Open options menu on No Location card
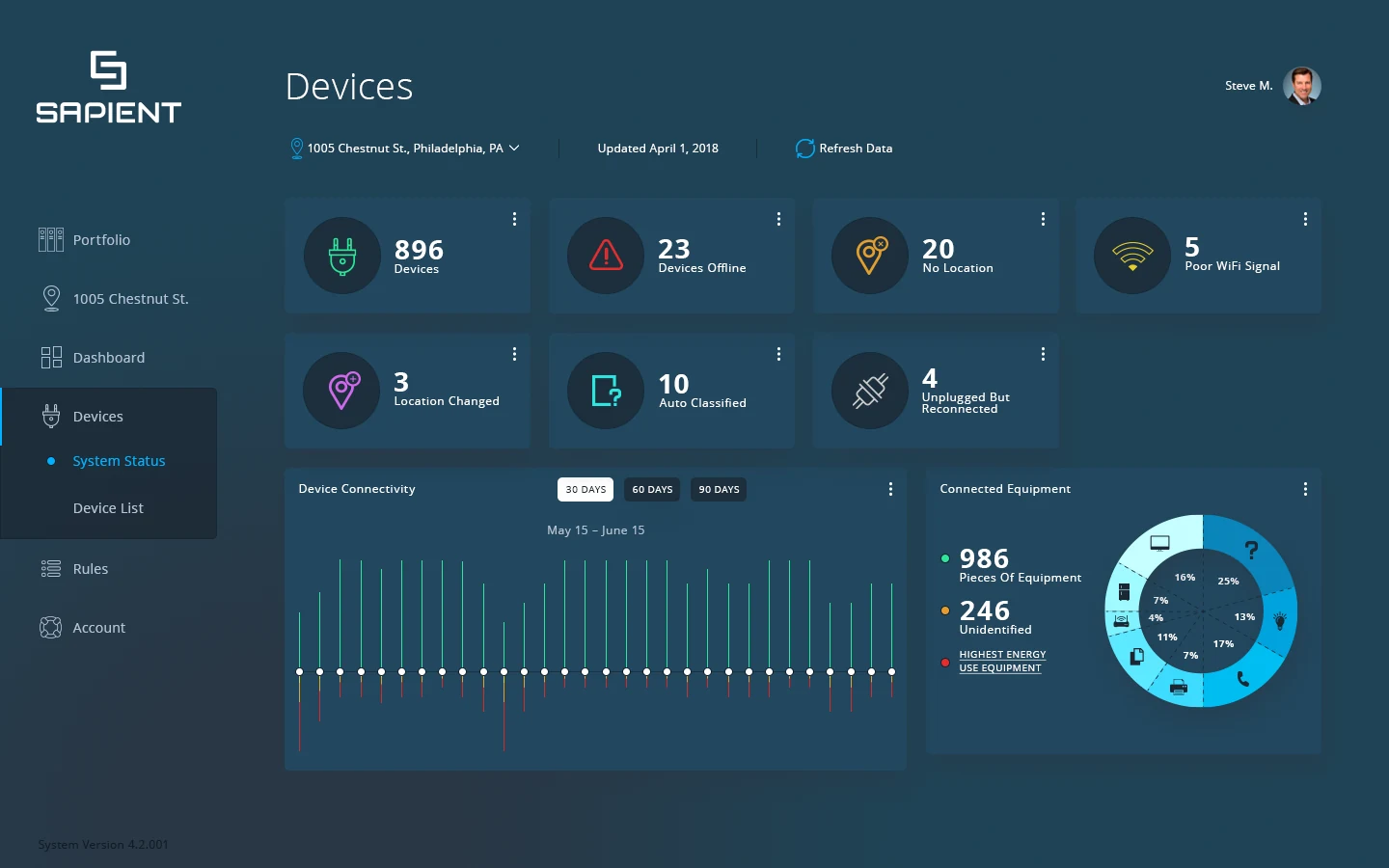The width and height of the screenshot is (1389, 868). pyautogui.click(x=1043, y=219)
